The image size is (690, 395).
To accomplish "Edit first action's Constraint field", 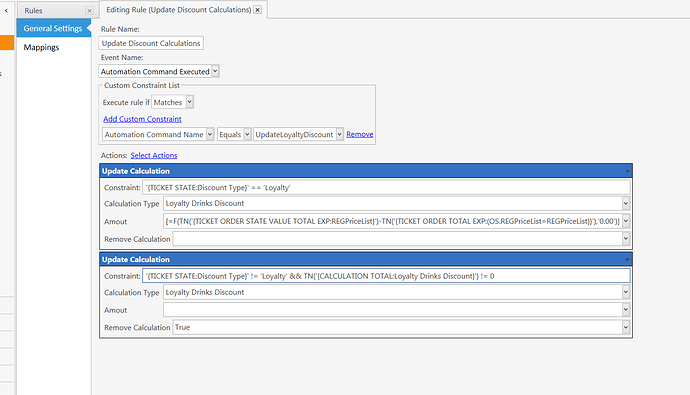I will 386,187.
